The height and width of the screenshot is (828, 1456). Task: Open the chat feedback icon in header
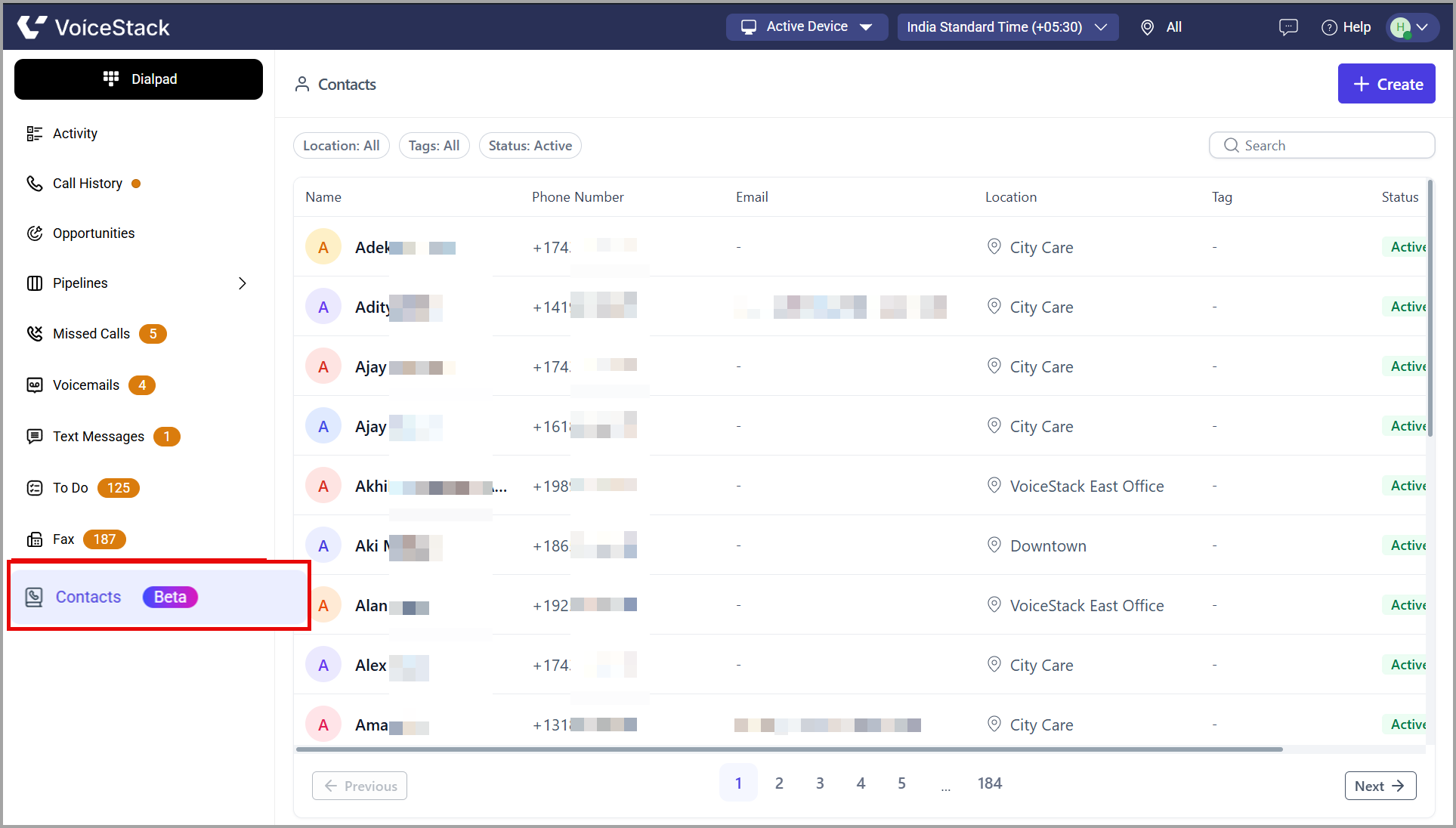click(x=1288, y=27)
